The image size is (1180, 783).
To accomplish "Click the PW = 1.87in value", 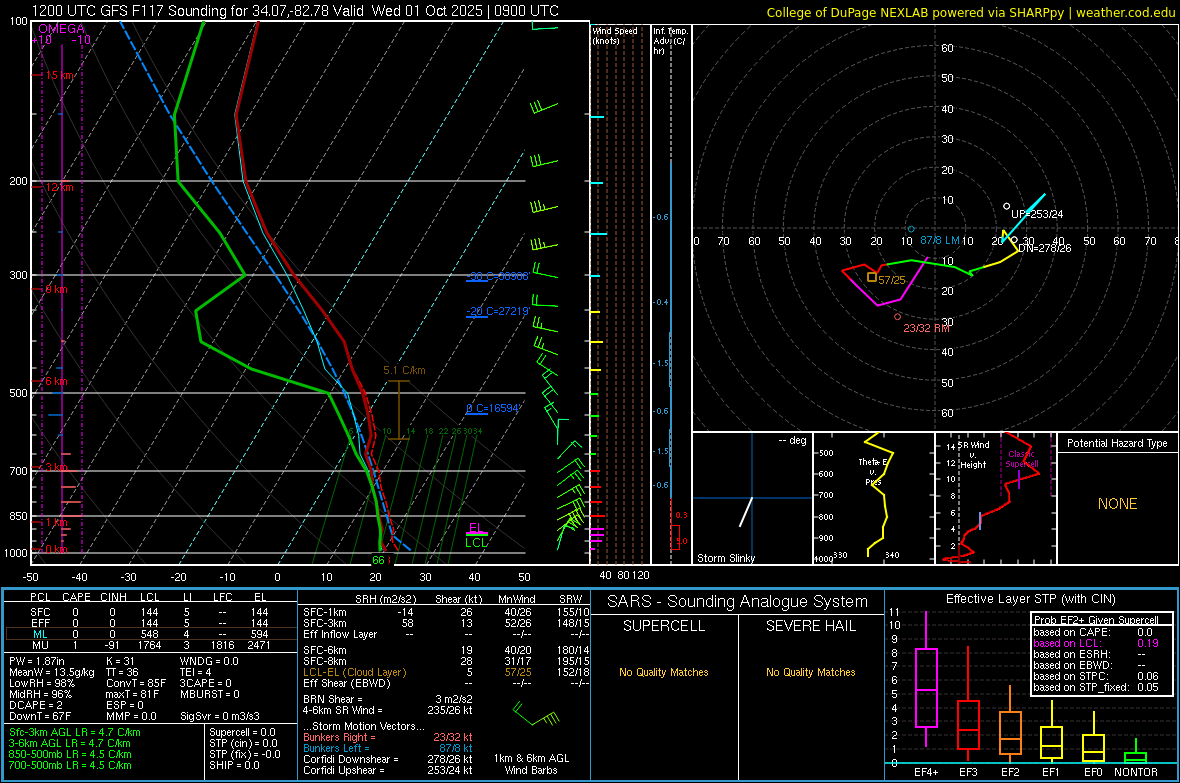I will coord(40,661).
